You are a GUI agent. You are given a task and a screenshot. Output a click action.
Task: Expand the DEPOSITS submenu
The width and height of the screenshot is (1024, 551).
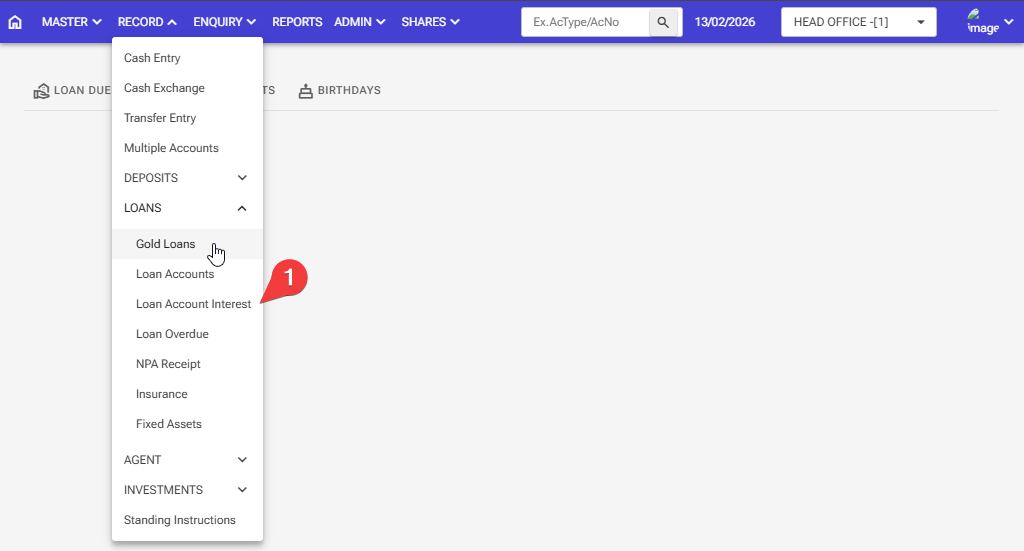187,178
